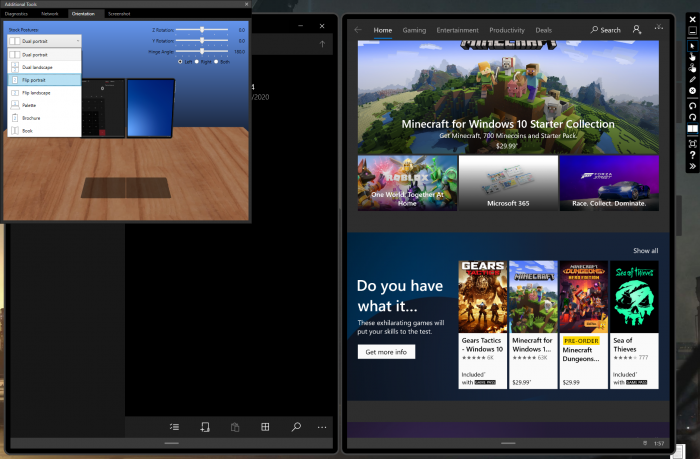Switch to the Network tab
The height and width of the screenshot is (459, 700).
50,14
